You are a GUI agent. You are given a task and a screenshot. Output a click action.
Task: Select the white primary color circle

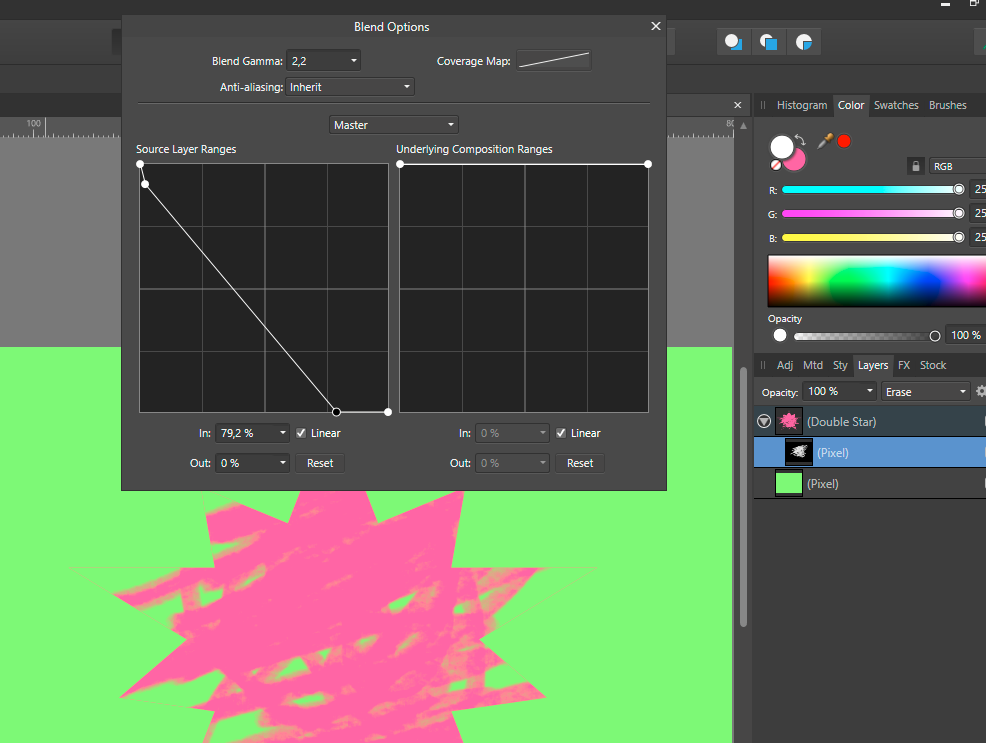[x=782, y=146]
